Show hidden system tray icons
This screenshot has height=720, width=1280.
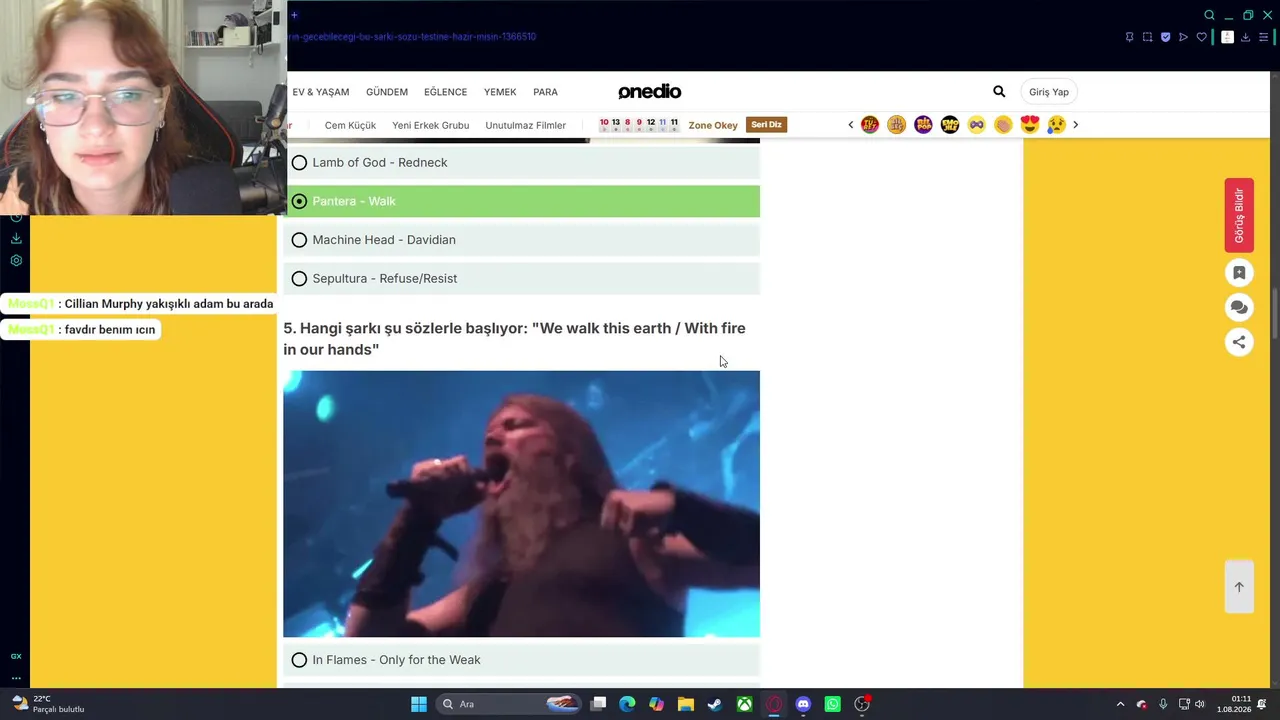click(x=1120, y=704)
